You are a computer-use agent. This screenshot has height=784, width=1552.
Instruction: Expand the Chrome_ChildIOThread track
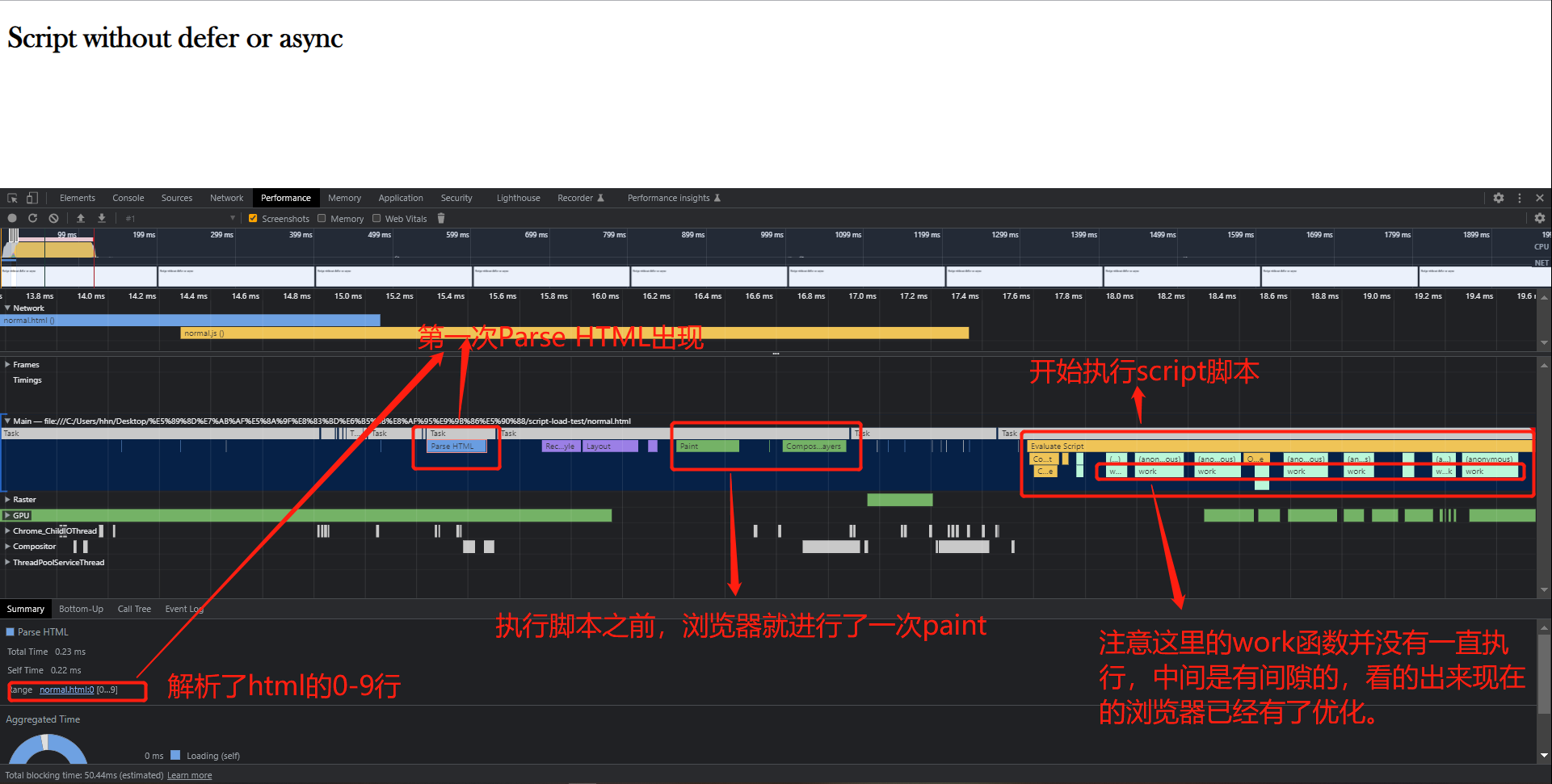7,530
